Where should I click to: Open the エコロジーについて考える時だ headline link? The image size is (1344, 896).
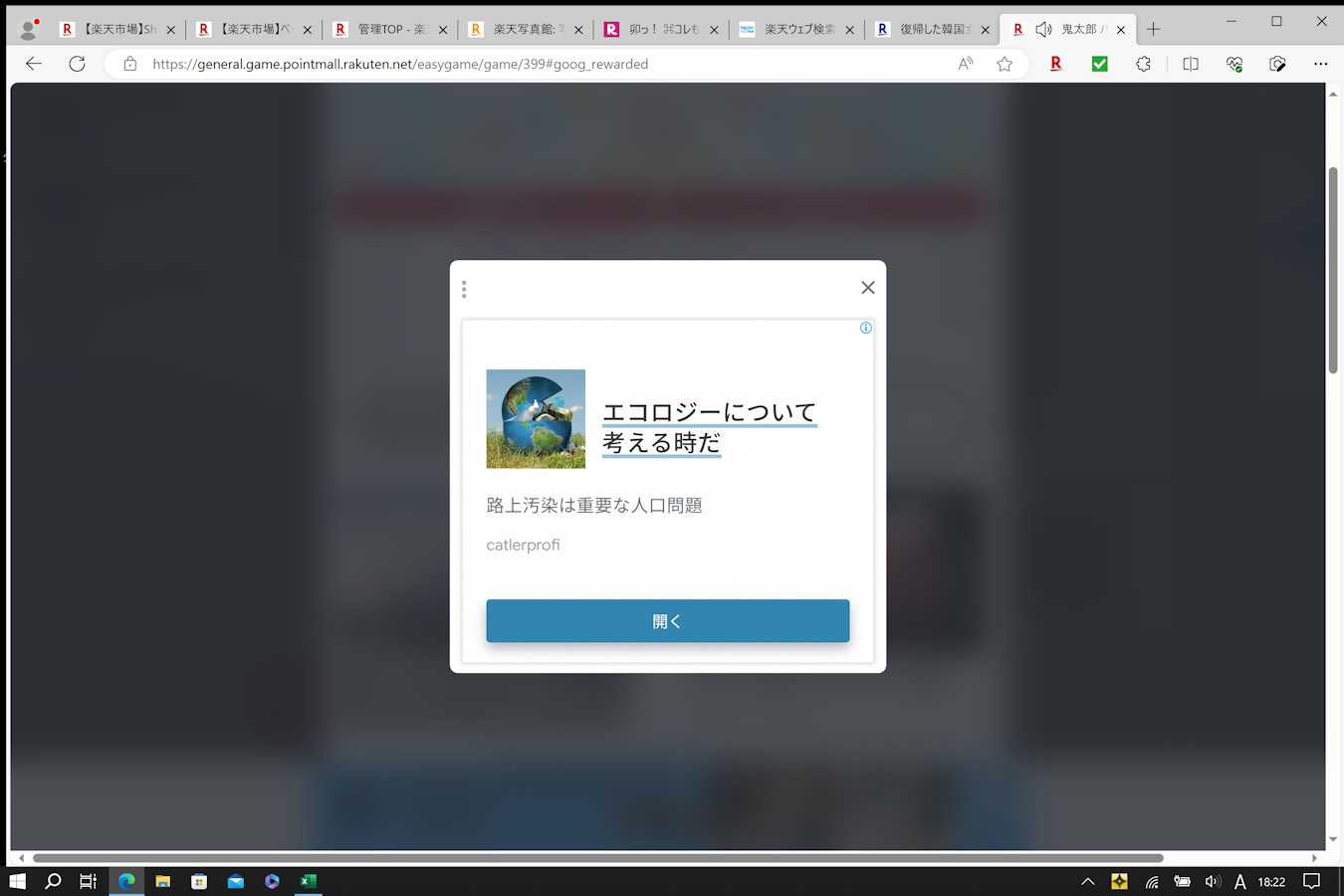(710, 427)
